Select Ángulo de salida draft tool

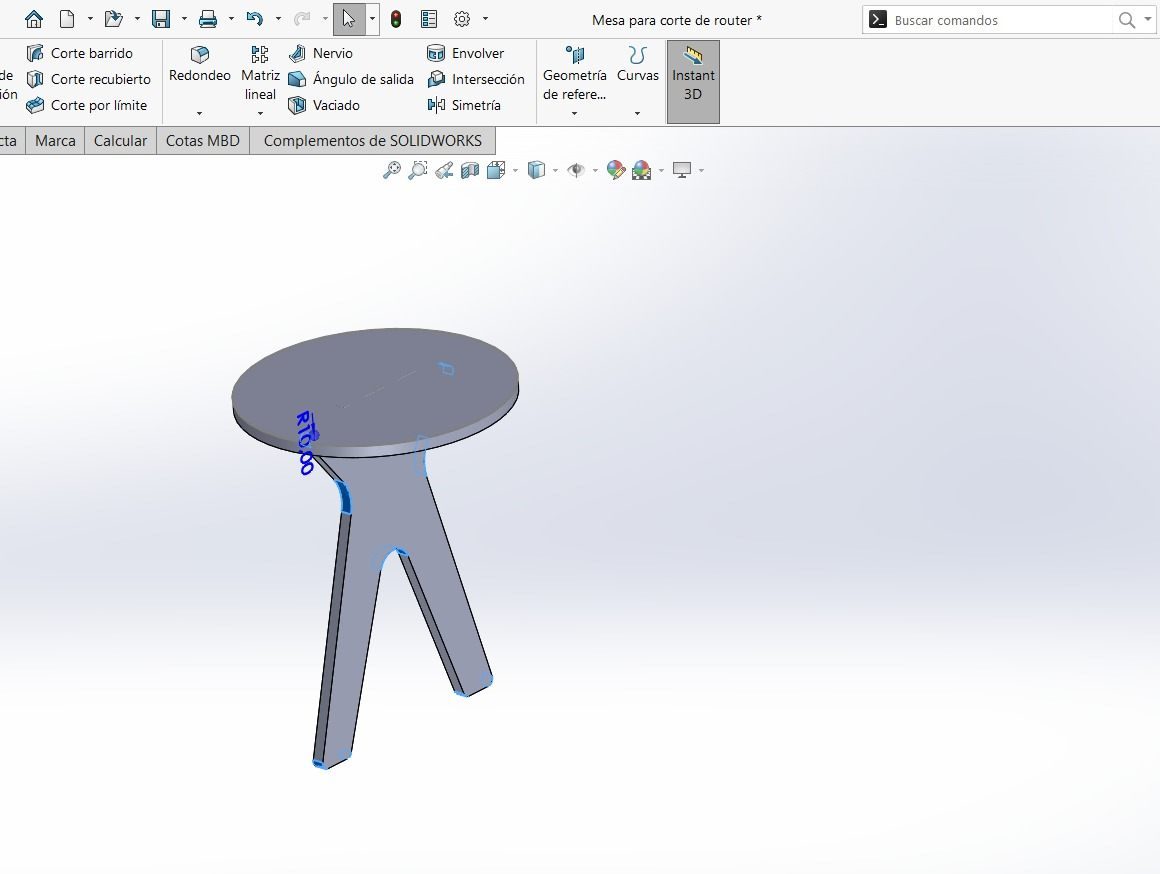click(x=351, y=79)
